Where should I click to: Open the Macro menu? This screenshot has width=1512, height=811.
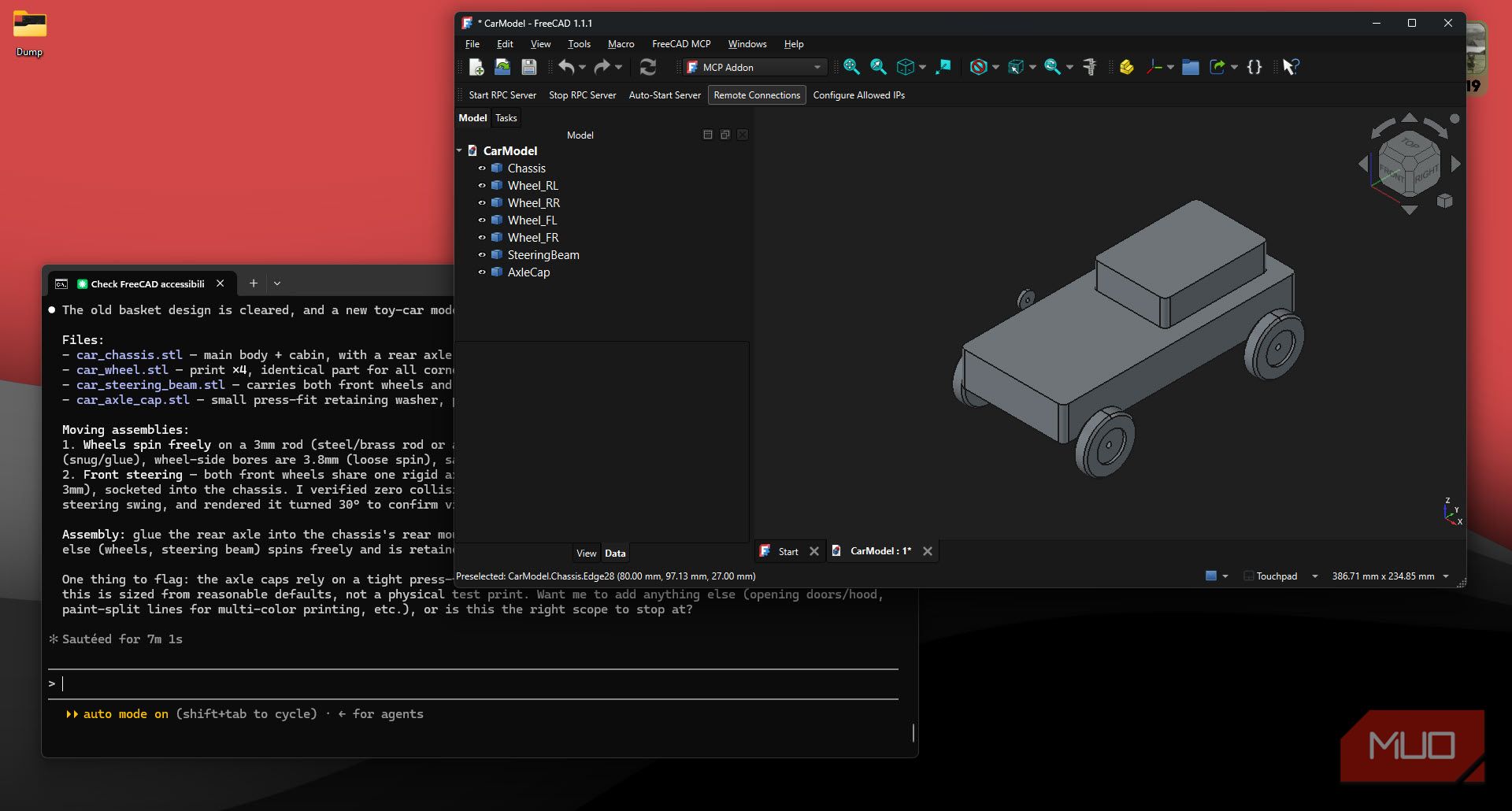(x=621, y=44)
